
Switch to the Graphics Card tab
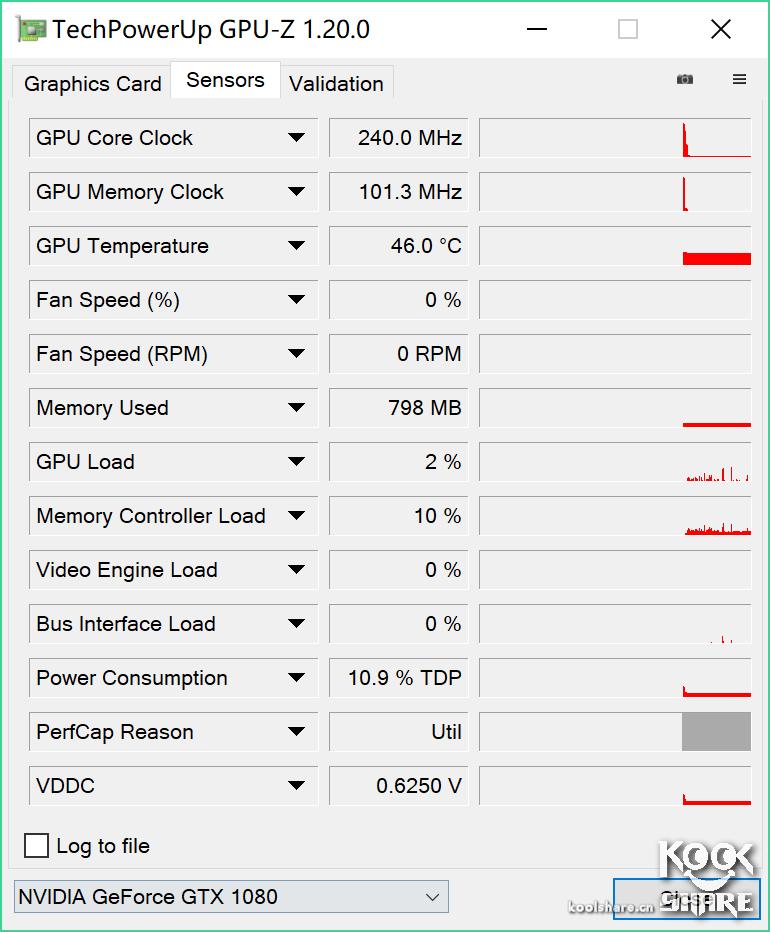tap(91, 84)
